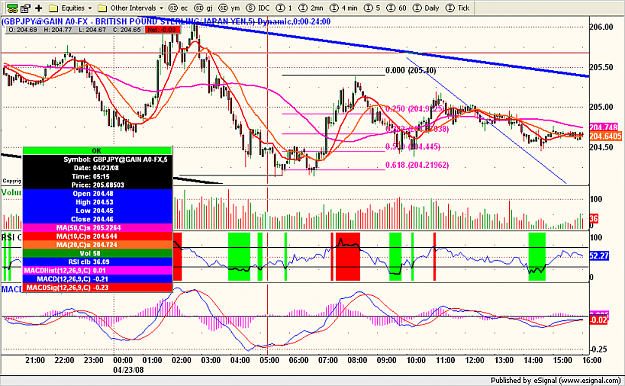Screen dimensions: 625x386
Task: Click the MA(10,C) row in data window
Action: (97, 236)
